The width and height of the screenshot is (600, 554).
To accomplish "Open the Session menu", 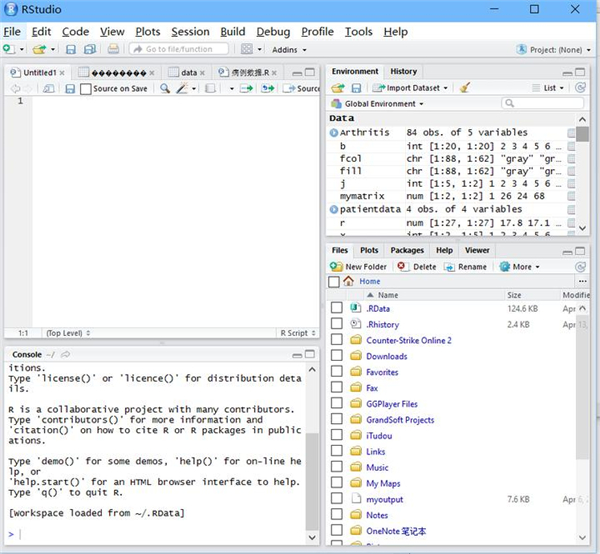I will click(x=190, y=32).
